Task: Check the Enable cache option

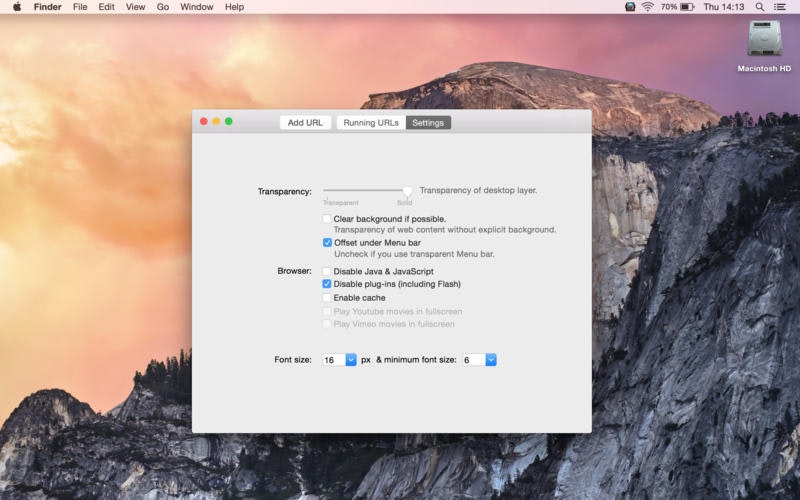Action: 327,297
